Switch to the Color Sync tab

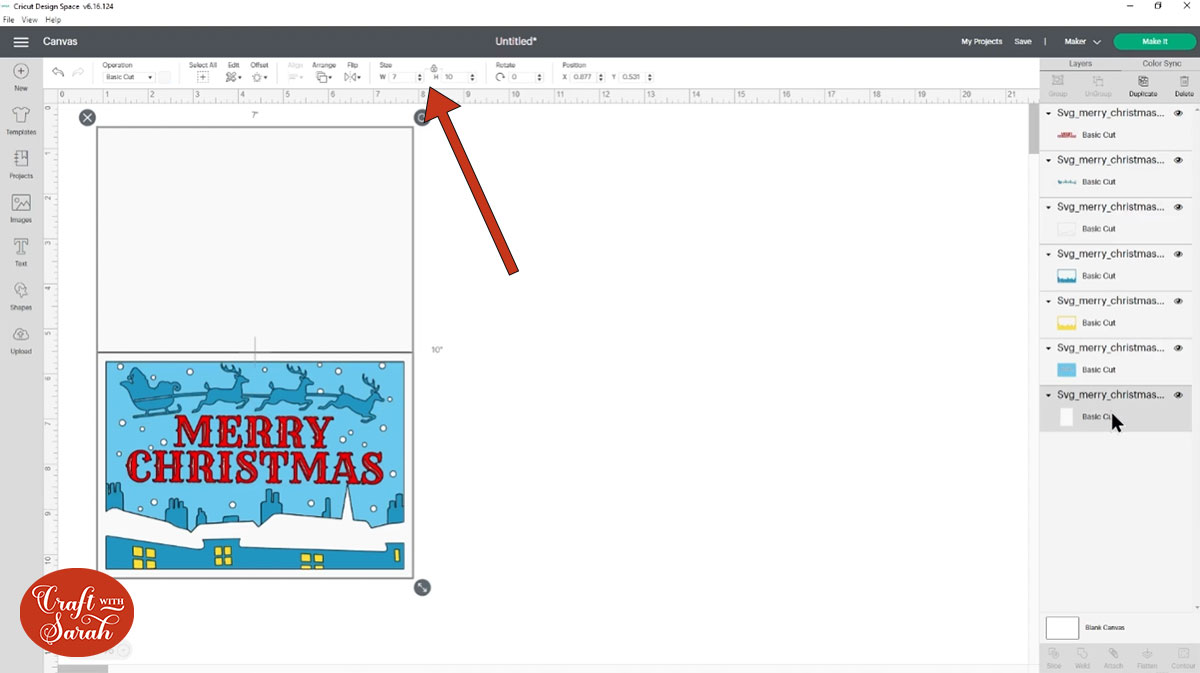[1161, 63]
